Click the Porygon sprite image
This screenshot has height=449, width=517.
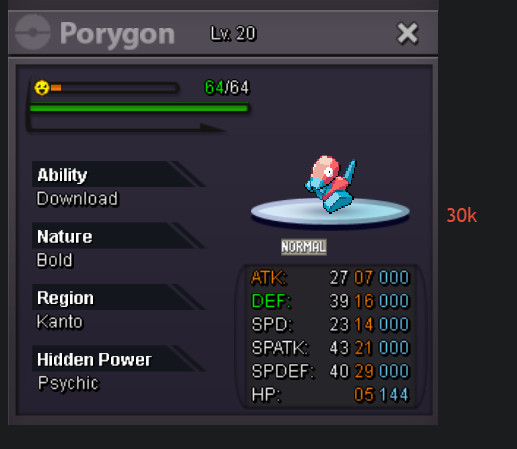[x=330, y=184]
